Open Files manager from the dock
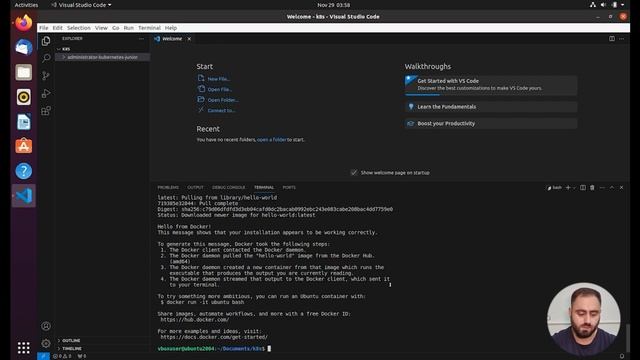Viewport: 640px width, 360px height. click(24, 72)
